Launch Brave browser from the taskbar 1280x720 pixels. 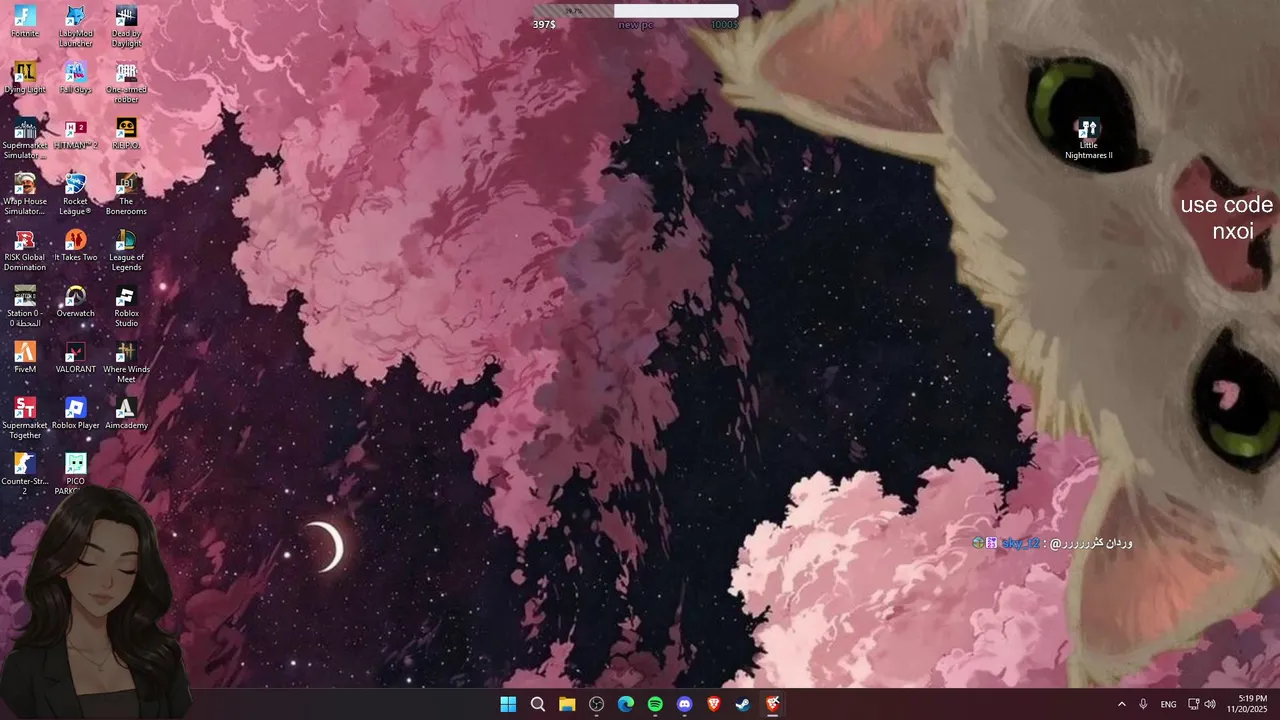713,704
